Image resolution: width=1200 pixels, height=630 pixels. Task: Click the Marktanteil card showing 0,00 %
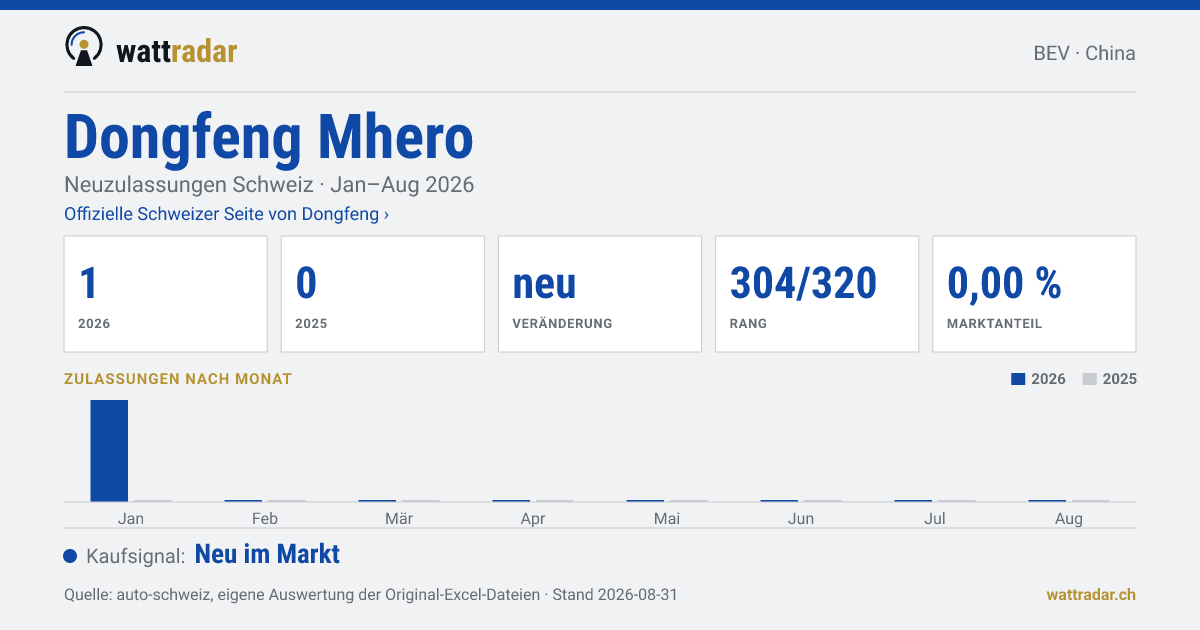1034,294
